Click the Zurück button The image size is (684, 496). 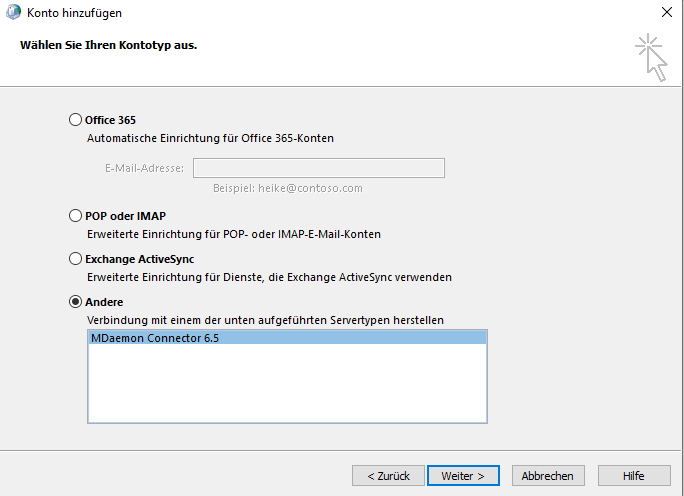click(388, 476)
